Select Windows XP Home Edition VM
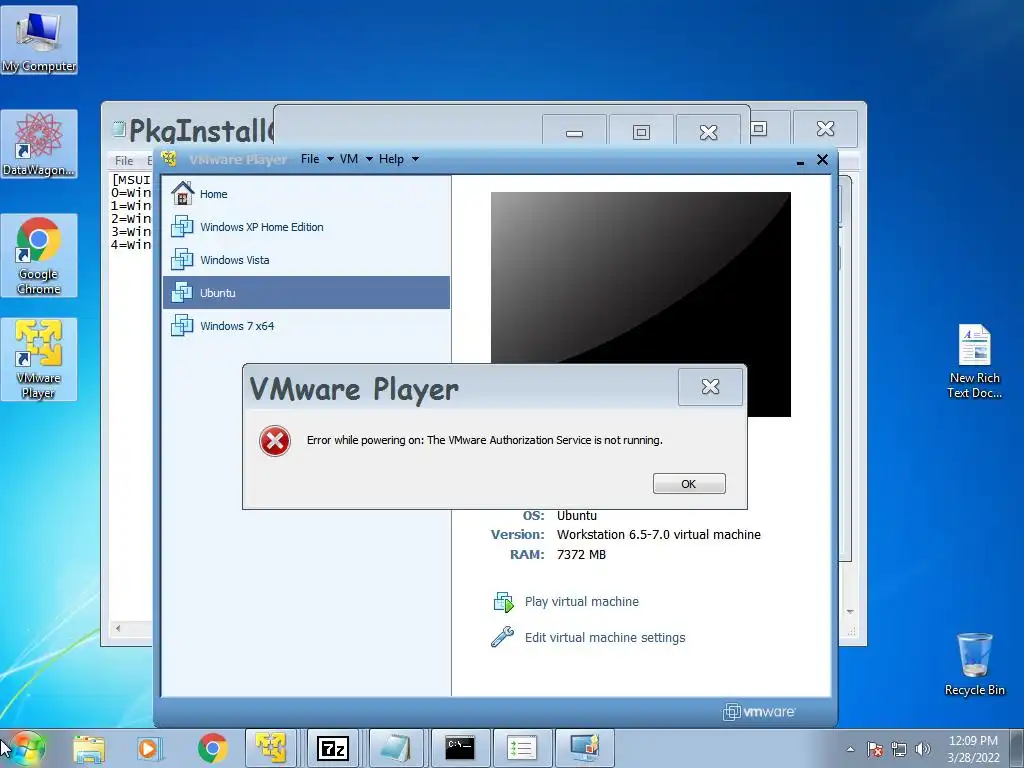Image resolution: width=1024 pixels, height=768 pixels. click(x=306, y=227)
